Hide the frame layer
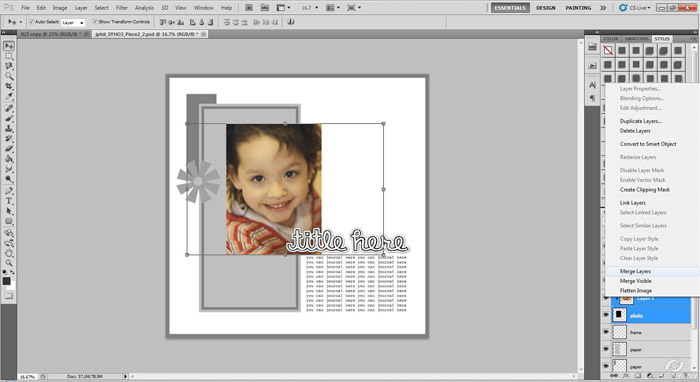The image size is (700, 382). coord(606,332)
